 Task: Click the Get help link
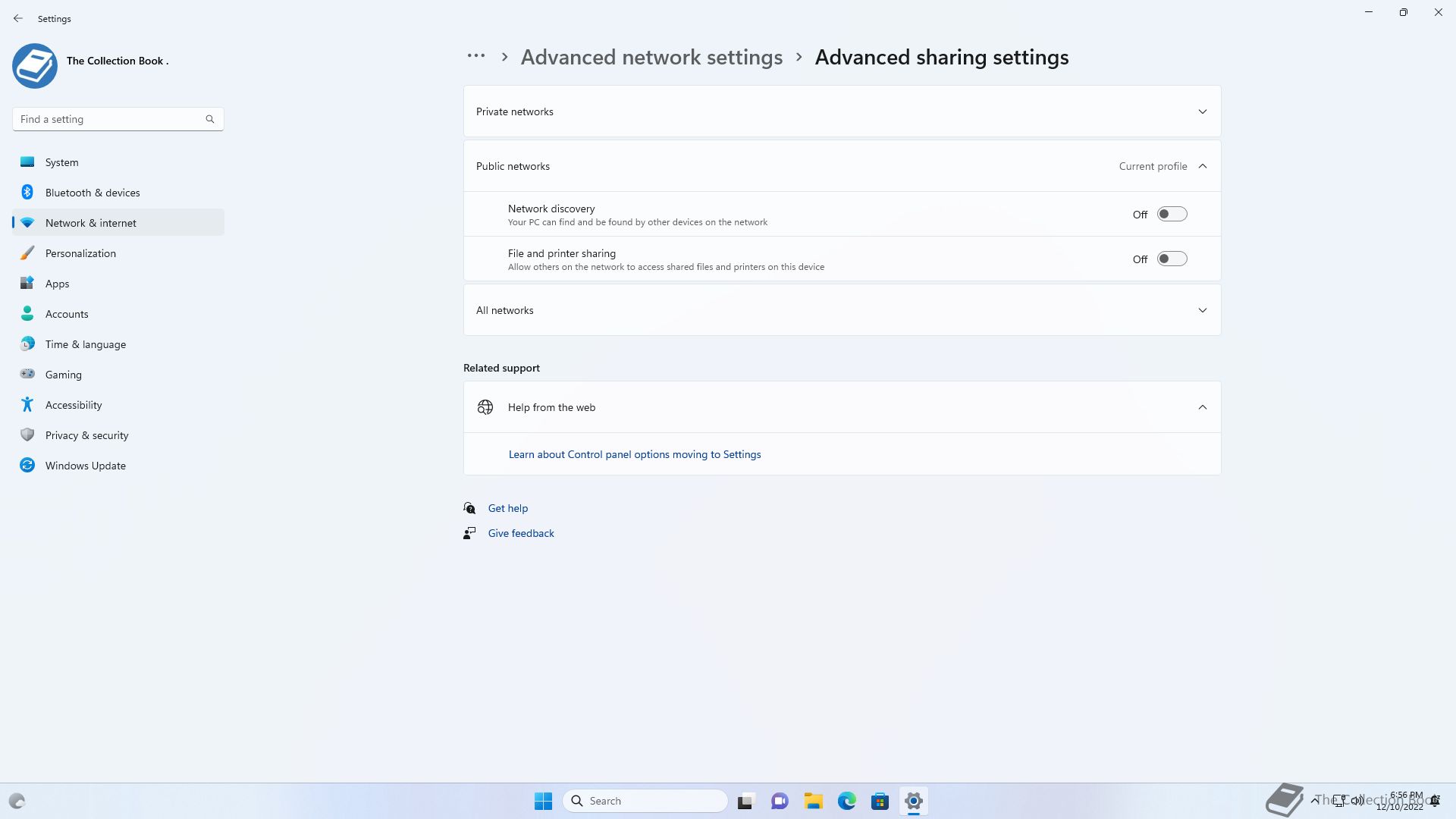[x=508, y=508]
